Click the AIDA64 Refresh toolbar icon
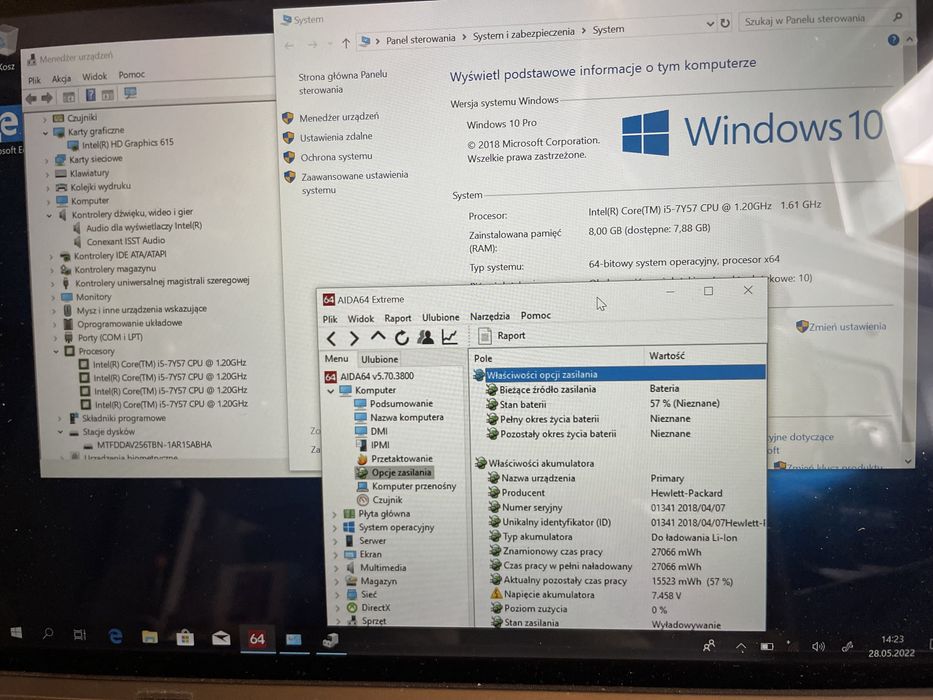 pyautogui.click(x=402, y=338)
